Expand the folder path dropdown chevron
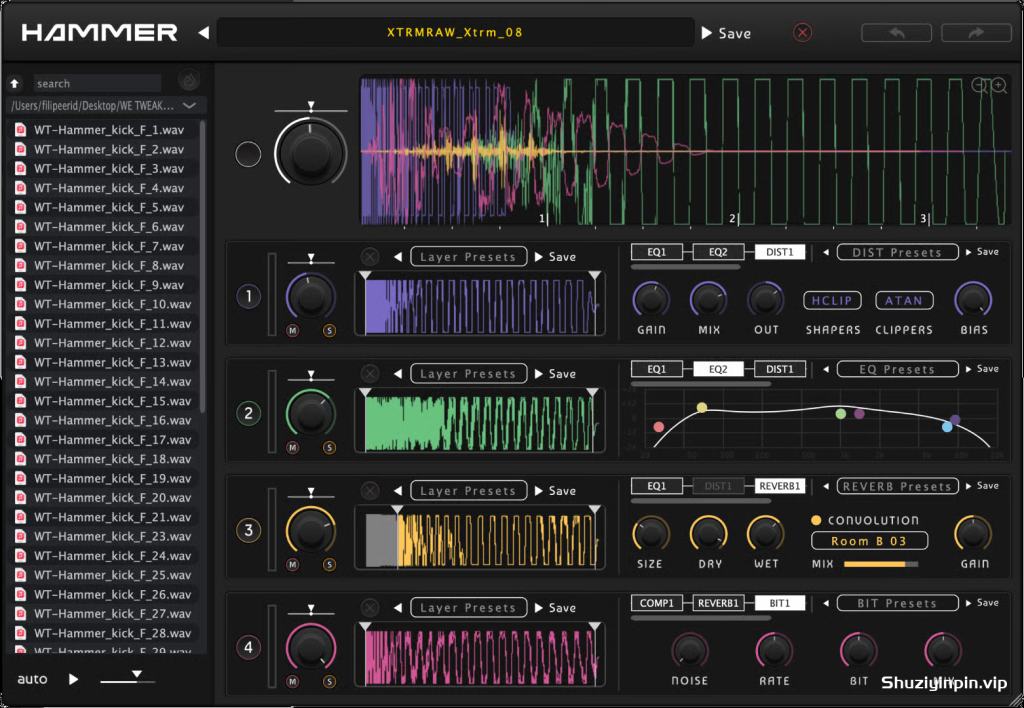Viewport: 1024px width, 708px height. 189,105
